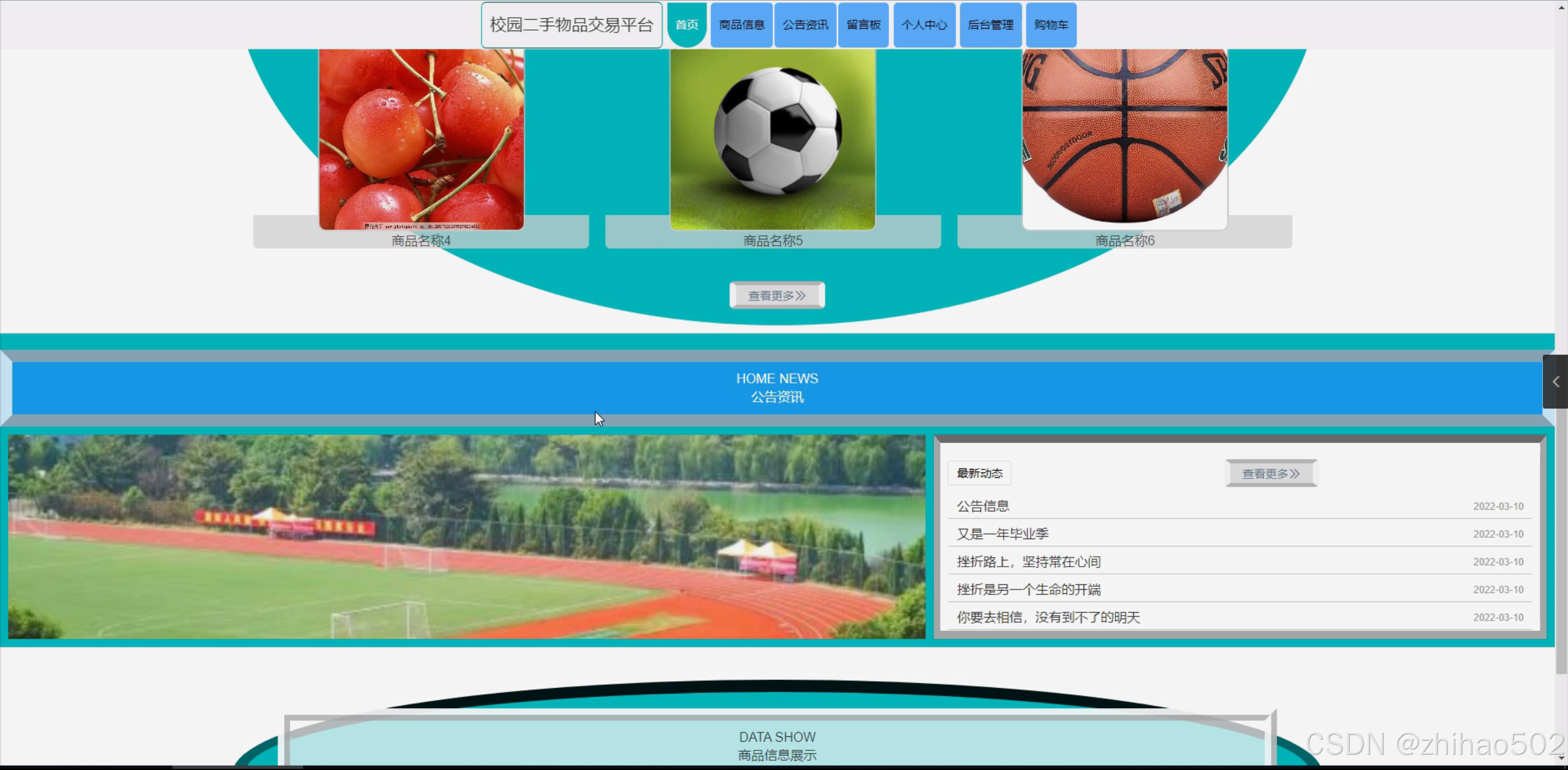Open the 留言板 message board tab
This screenshot has width=1568, height=770.
tap(863, 25)
